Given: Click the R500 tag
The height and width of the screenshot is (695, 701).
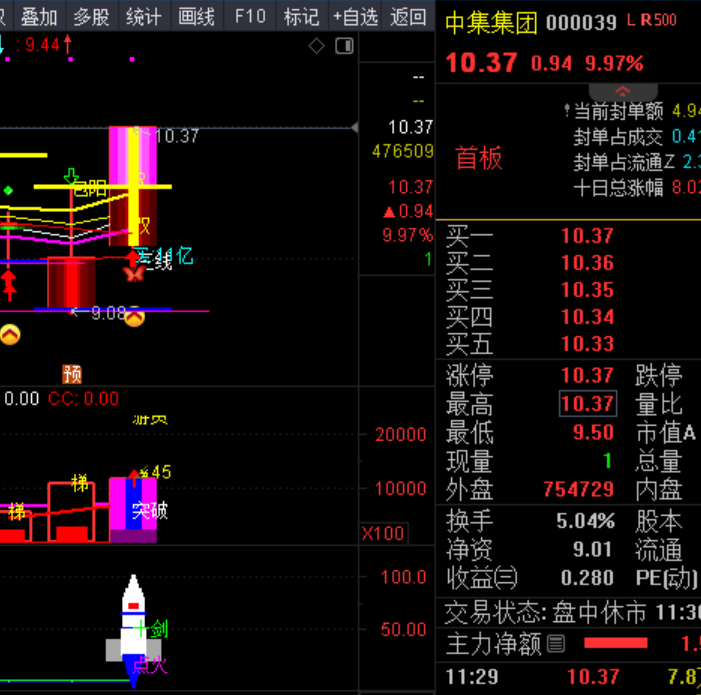Looking at the screenshot, I should [x=659, y=20].
